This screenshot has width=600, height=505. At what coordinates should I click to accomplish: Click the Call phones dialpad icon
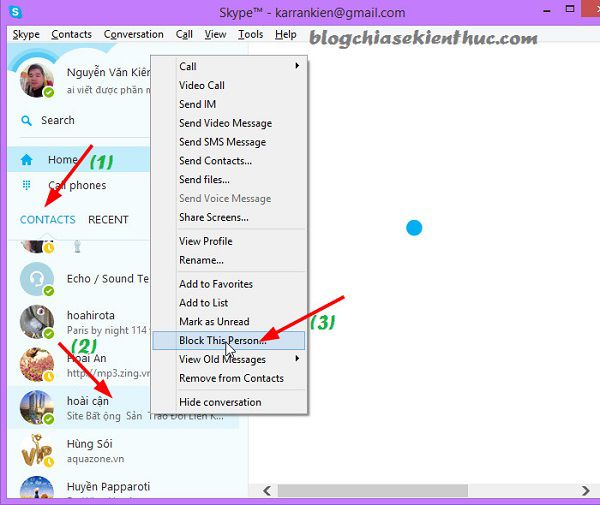point(26,186)
